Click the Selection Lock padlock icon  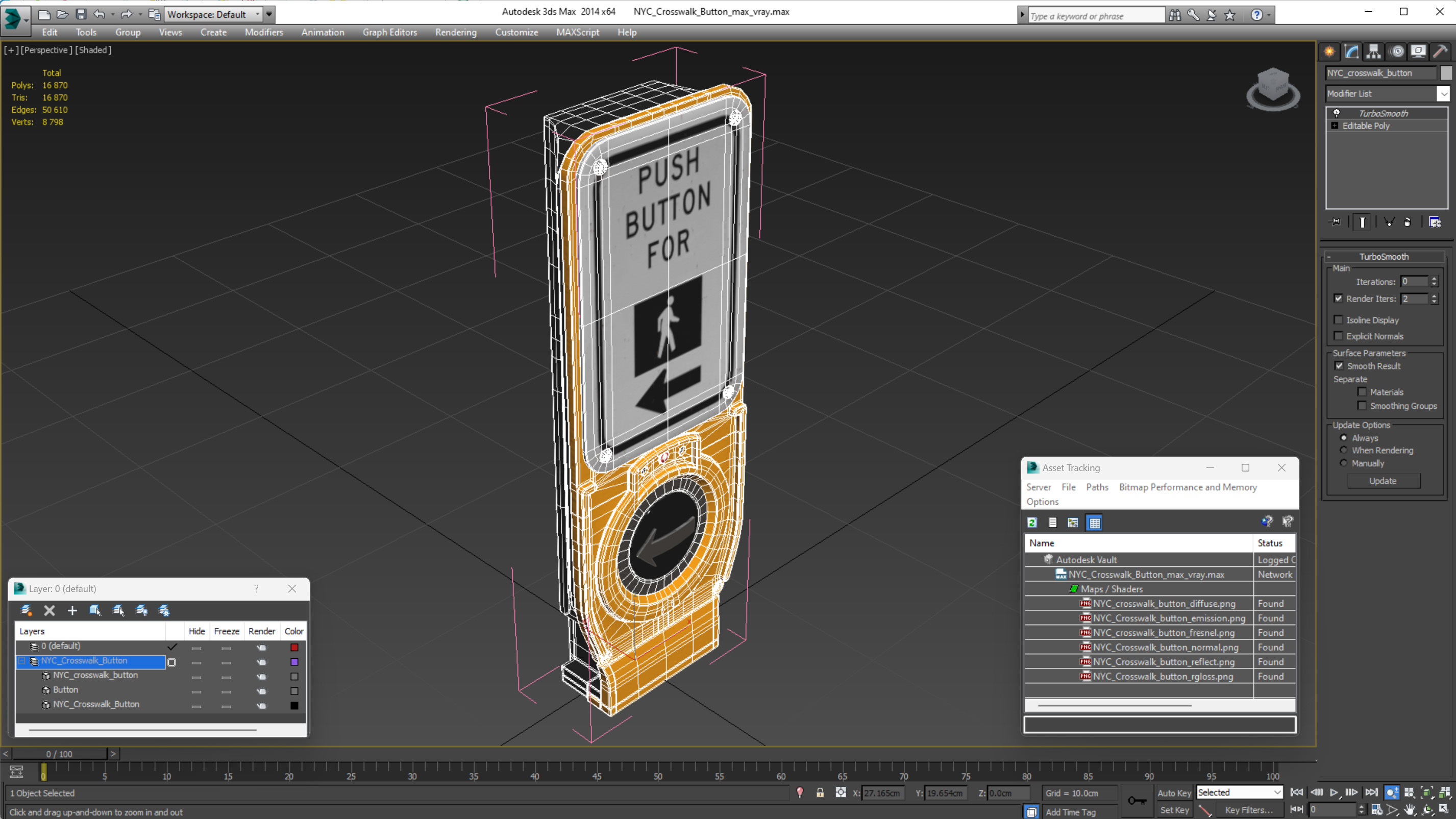tap(820, 793)
